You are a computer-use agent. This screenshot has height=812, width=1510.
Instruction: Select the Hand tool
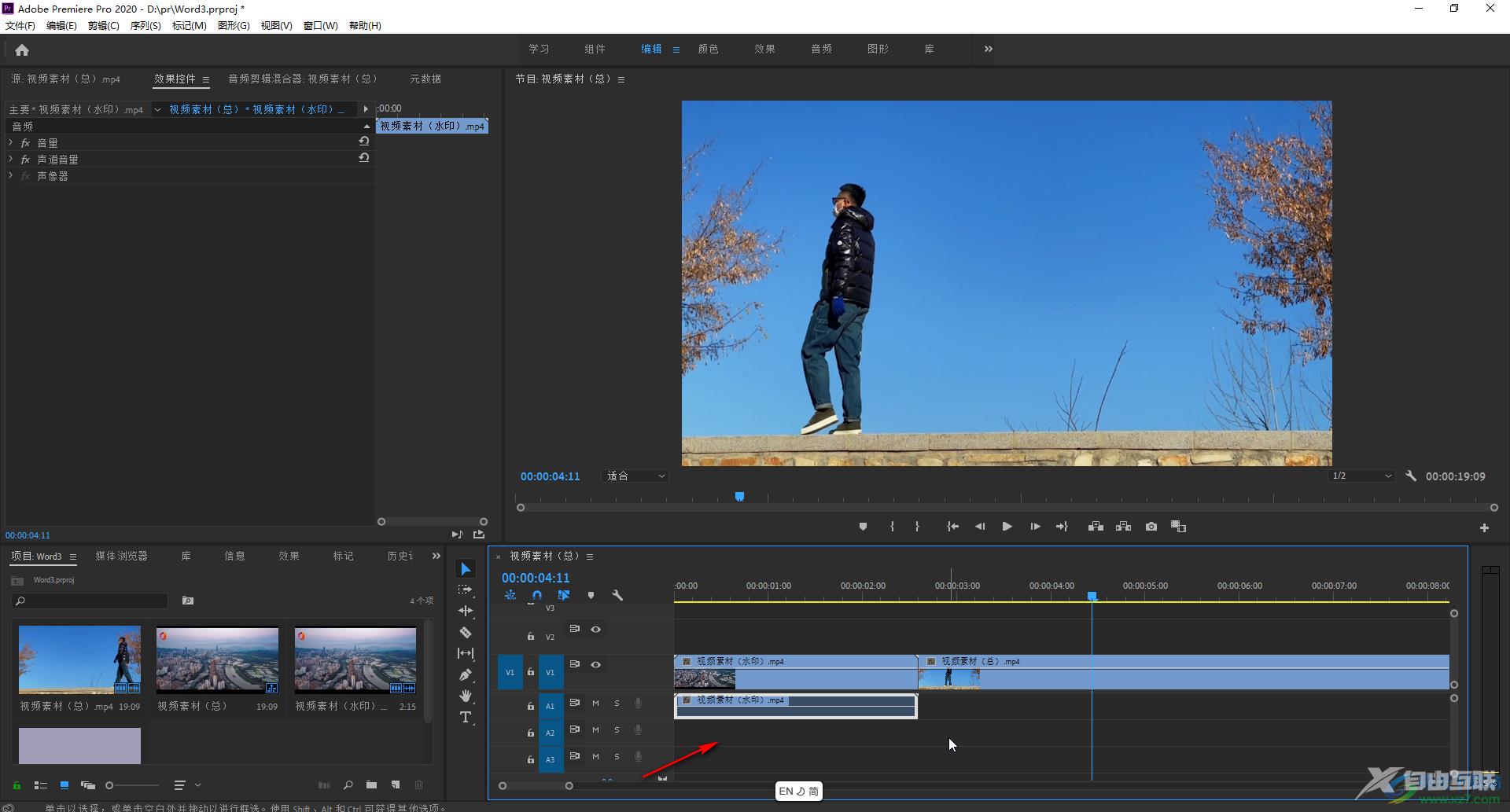[466, 696]
